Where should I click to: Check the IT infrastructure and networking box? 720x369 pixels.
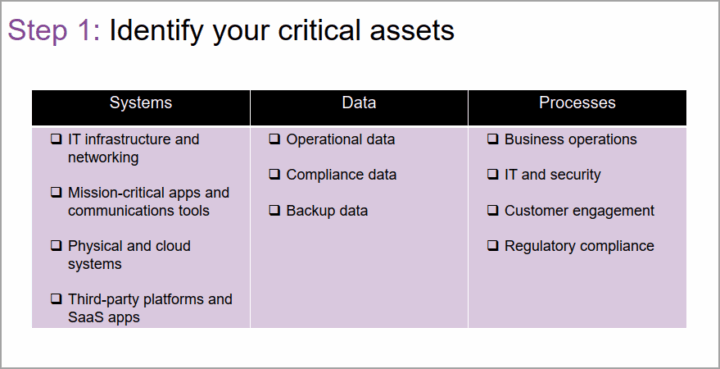pyautogui.click(x=56, y=139)
